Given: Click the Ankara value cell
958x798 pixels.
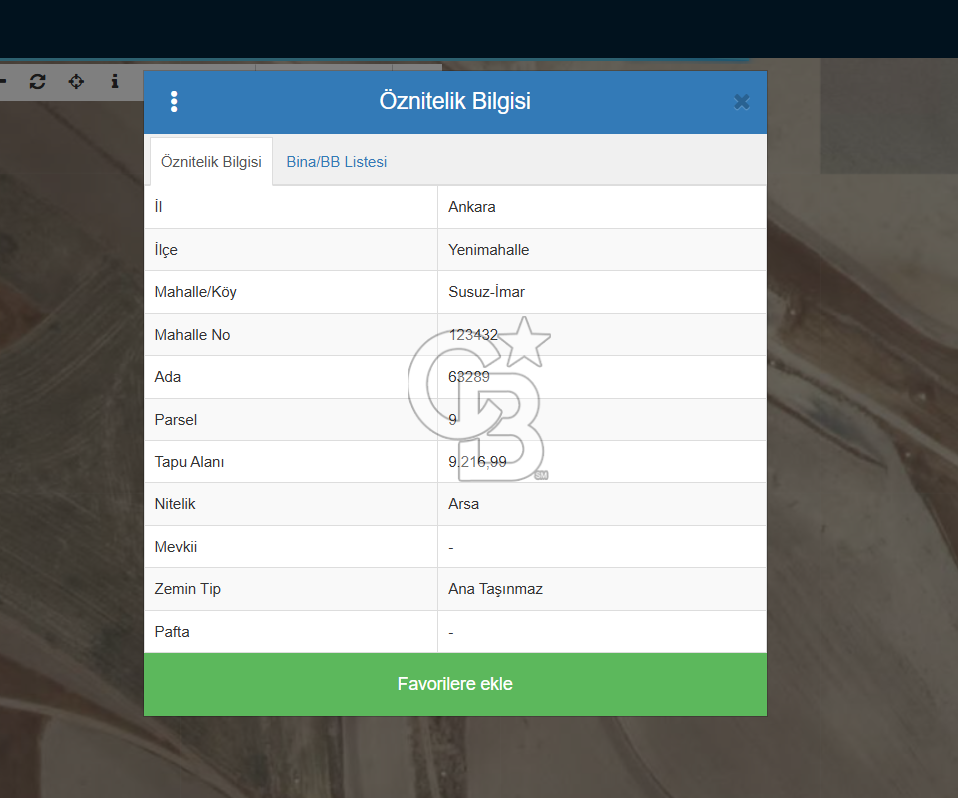Looking at the screenshot, I should [472, 207].
